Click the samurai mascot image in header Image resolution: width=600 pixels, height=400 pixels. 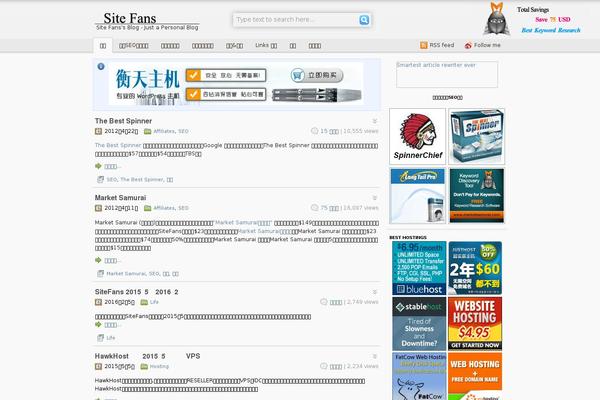(497, 19)
